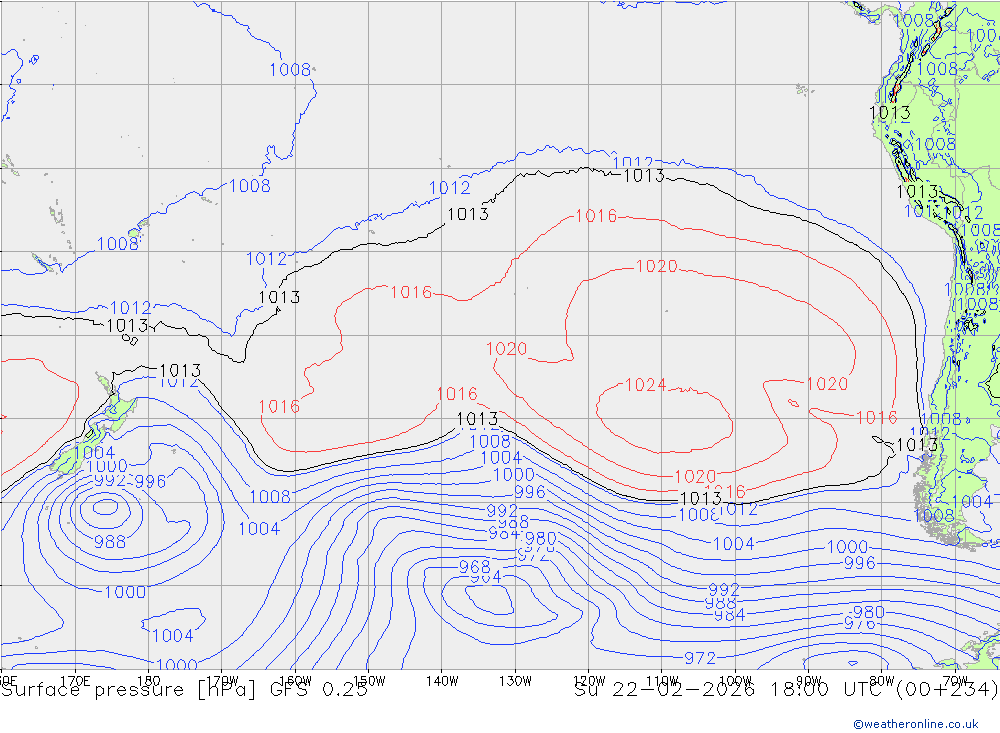
Task: Select the 180 longitude label
Action: 149,681
